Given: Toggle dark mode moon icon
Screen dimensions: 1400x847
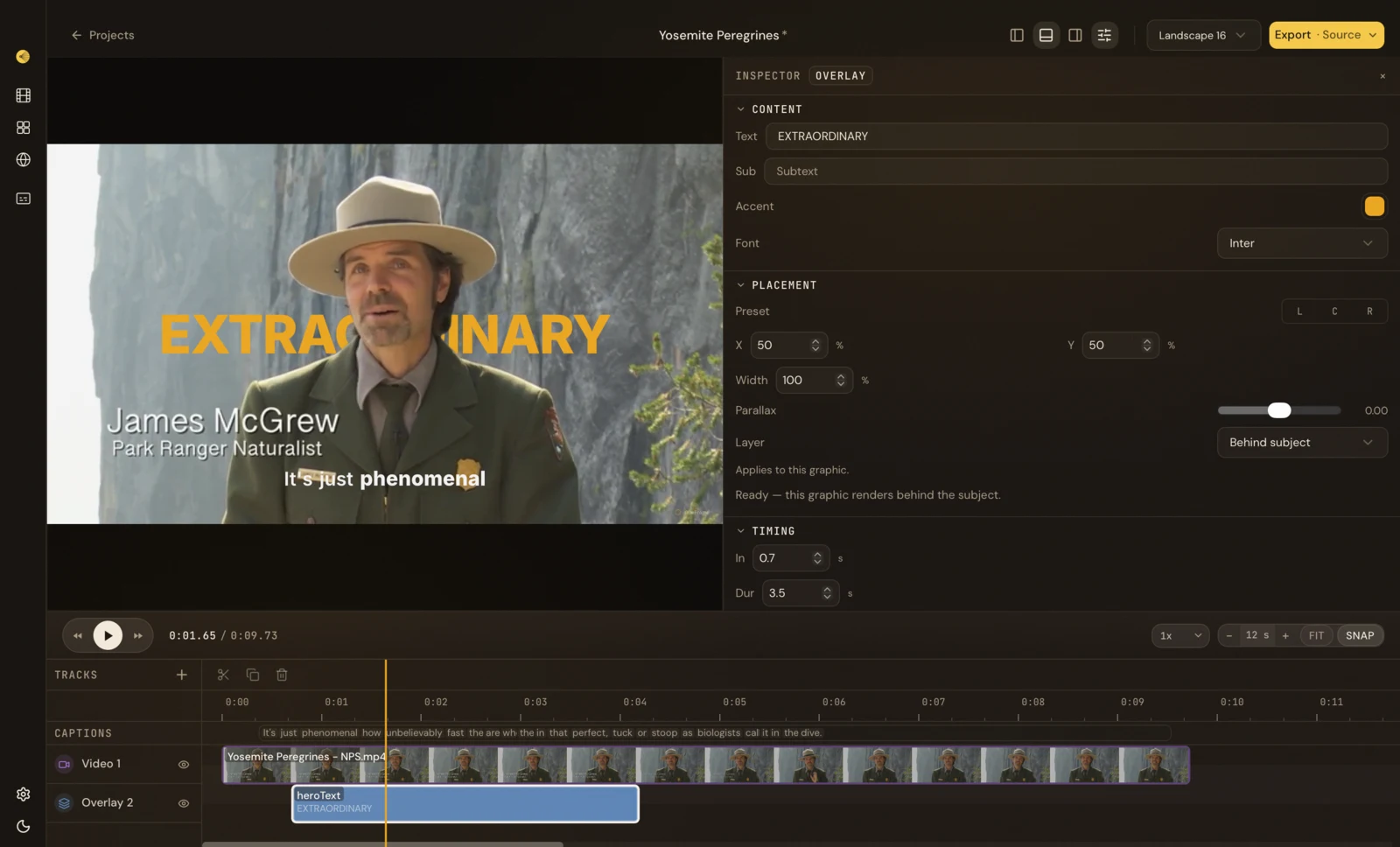Looking at the screenshot, I should click(24, 826).
